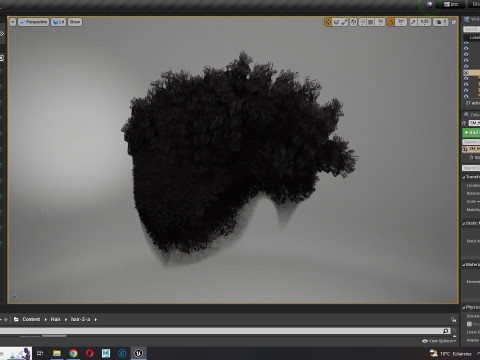Select the translate gizmo tool

(328, 22)
